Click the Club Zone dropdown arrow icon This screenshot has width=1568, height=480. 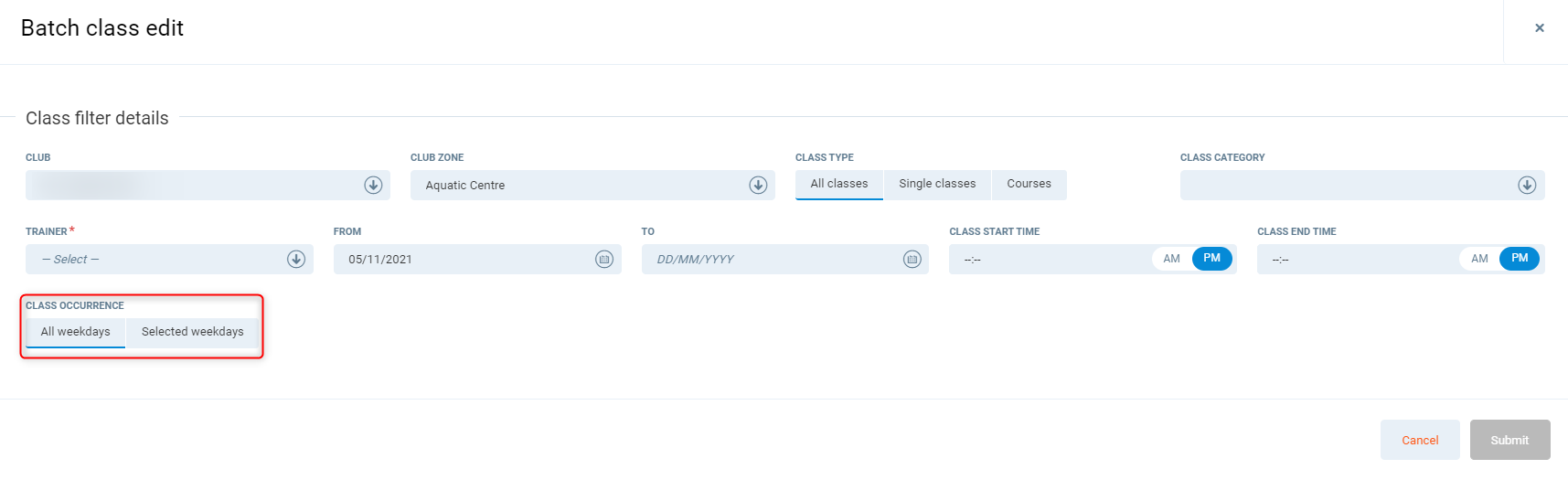pyautogui.click(x=758, y=185)
